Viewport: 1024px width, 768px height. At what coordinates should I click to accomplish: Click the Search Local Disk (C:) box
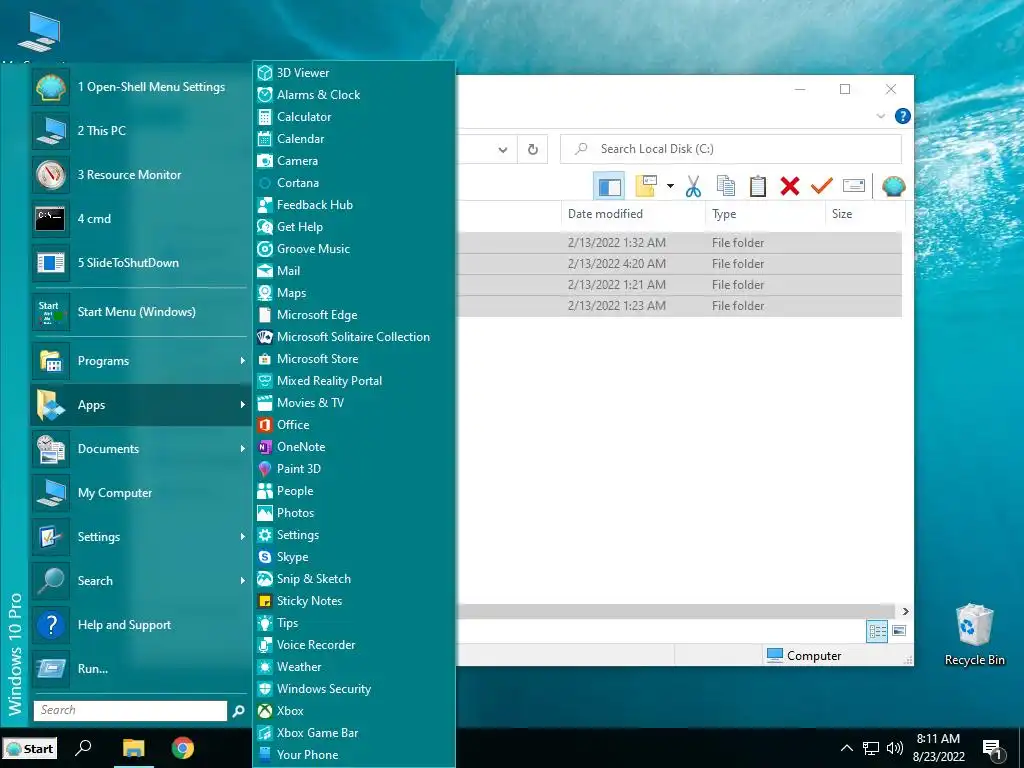click(731, 149)
